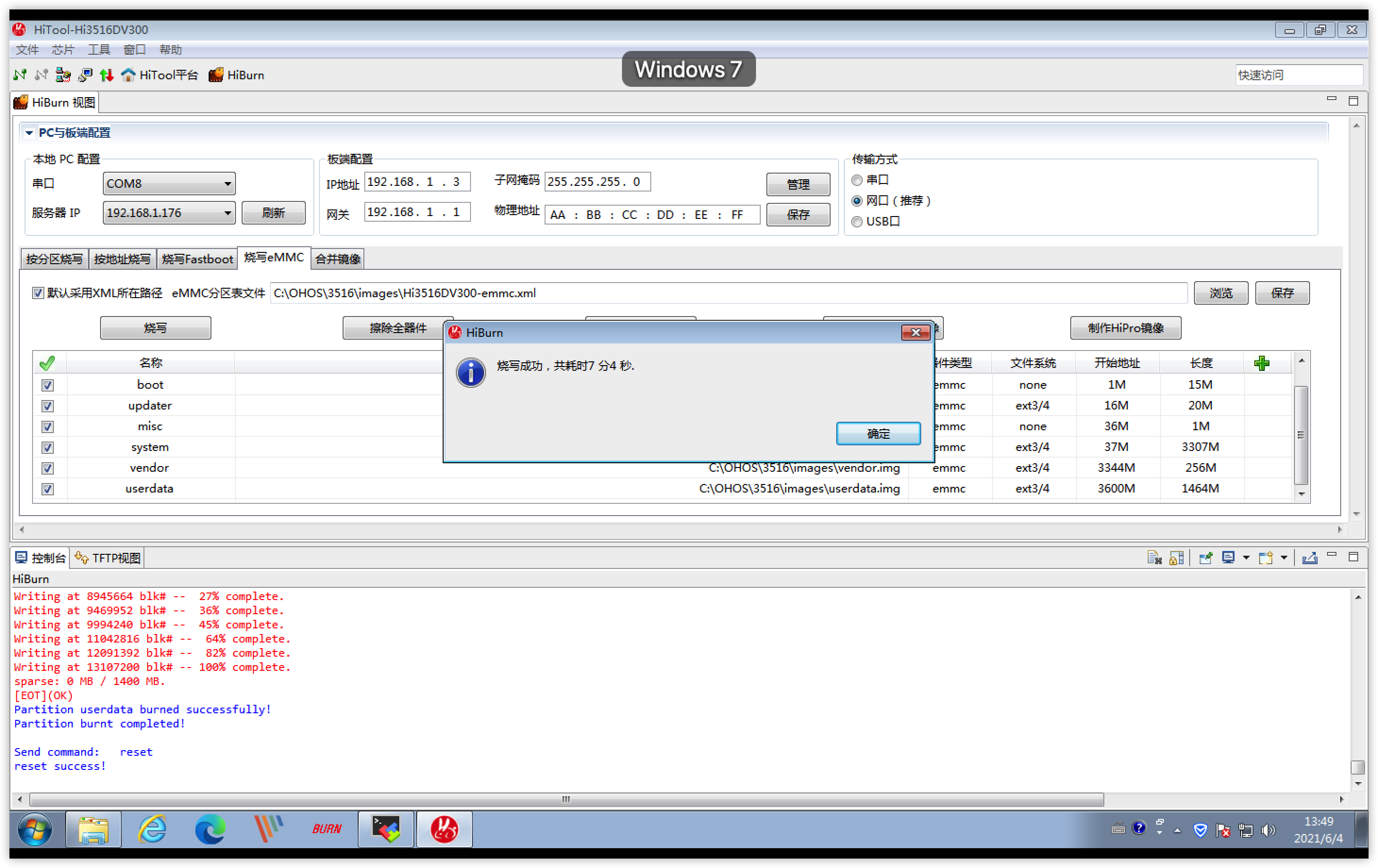This screenshot has height=868, width=1378.
Task: Switch to 烧写Fastboot tab
Action: tap(197, 259)
